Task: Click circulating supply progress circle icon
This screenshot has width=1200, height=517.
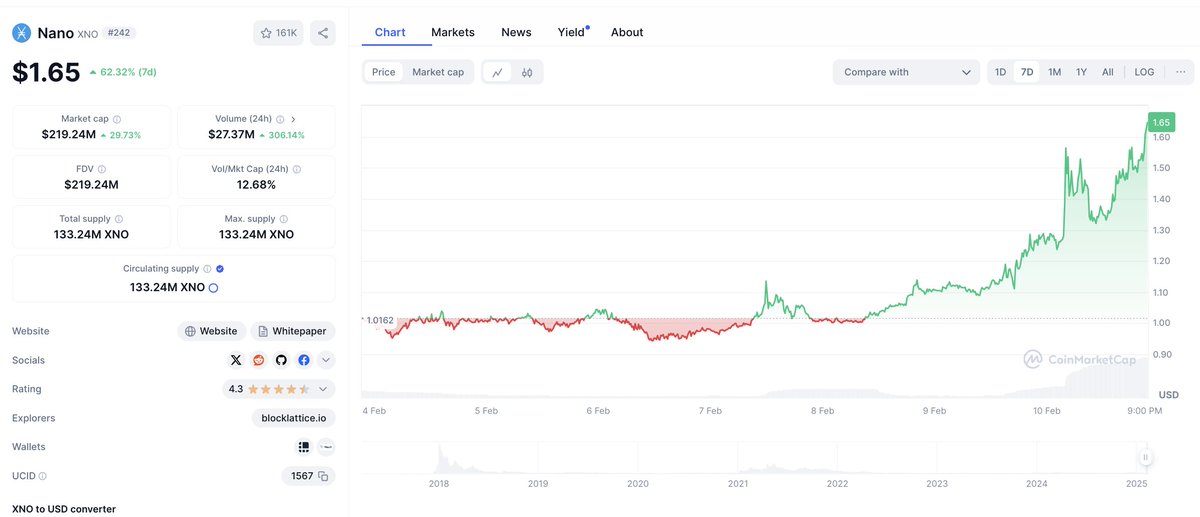Action: (213, 288)
